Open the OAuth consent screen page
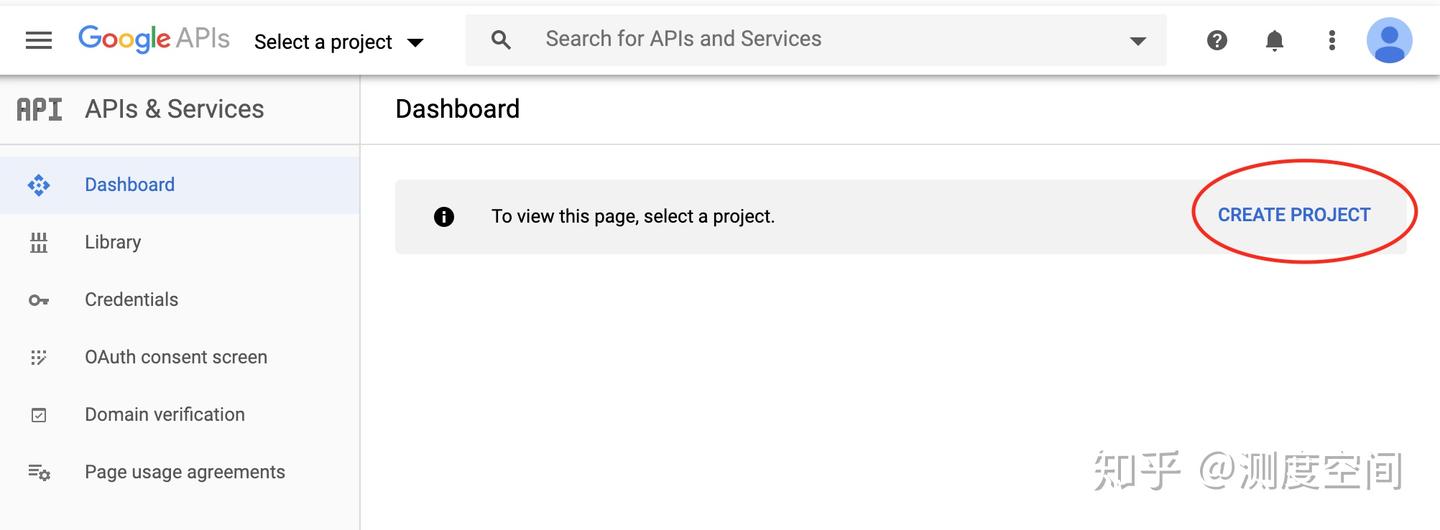 point(176,357)
